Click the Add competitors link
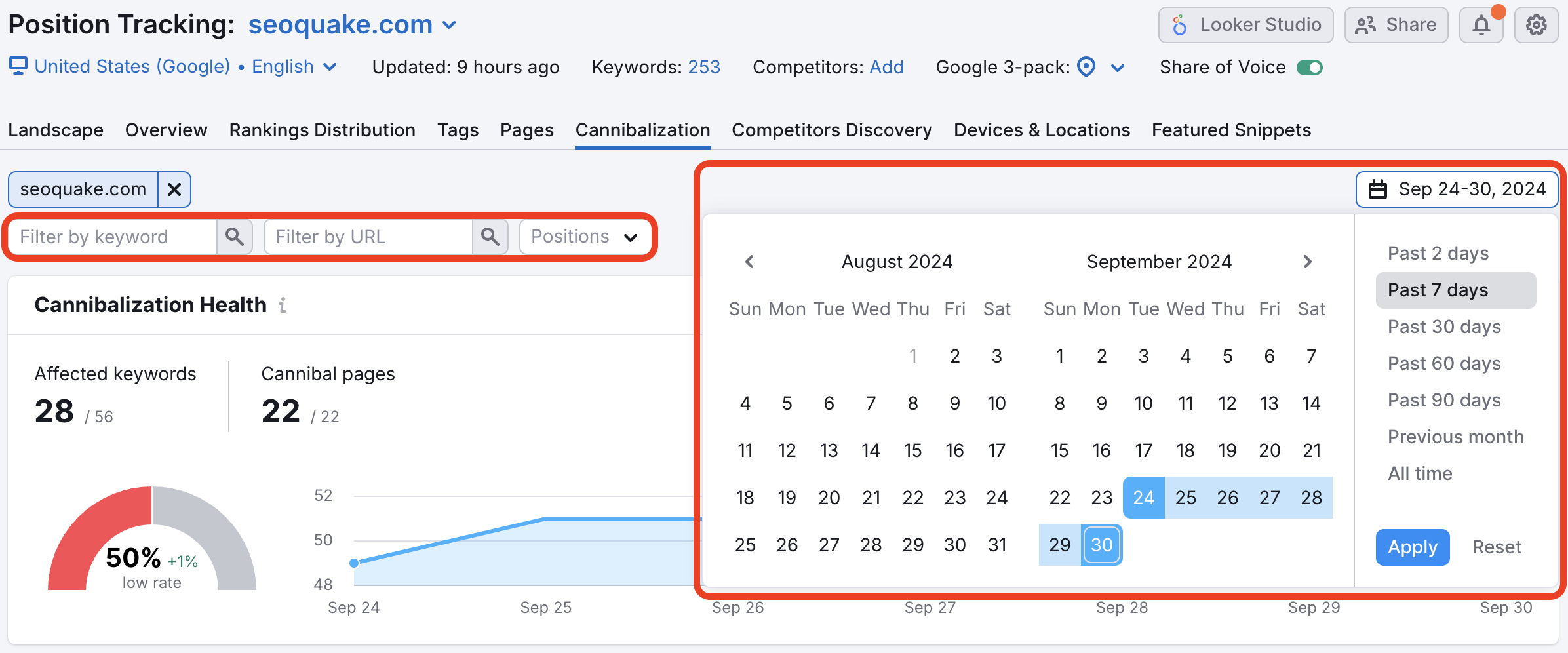This screenshot has height=653, width=1568. (x=886, y=67)
